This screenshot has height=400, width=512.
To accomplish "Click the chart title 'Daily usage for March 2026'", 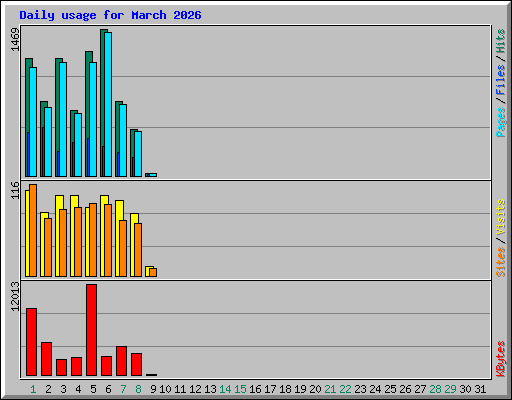I will tap(110, 15).
